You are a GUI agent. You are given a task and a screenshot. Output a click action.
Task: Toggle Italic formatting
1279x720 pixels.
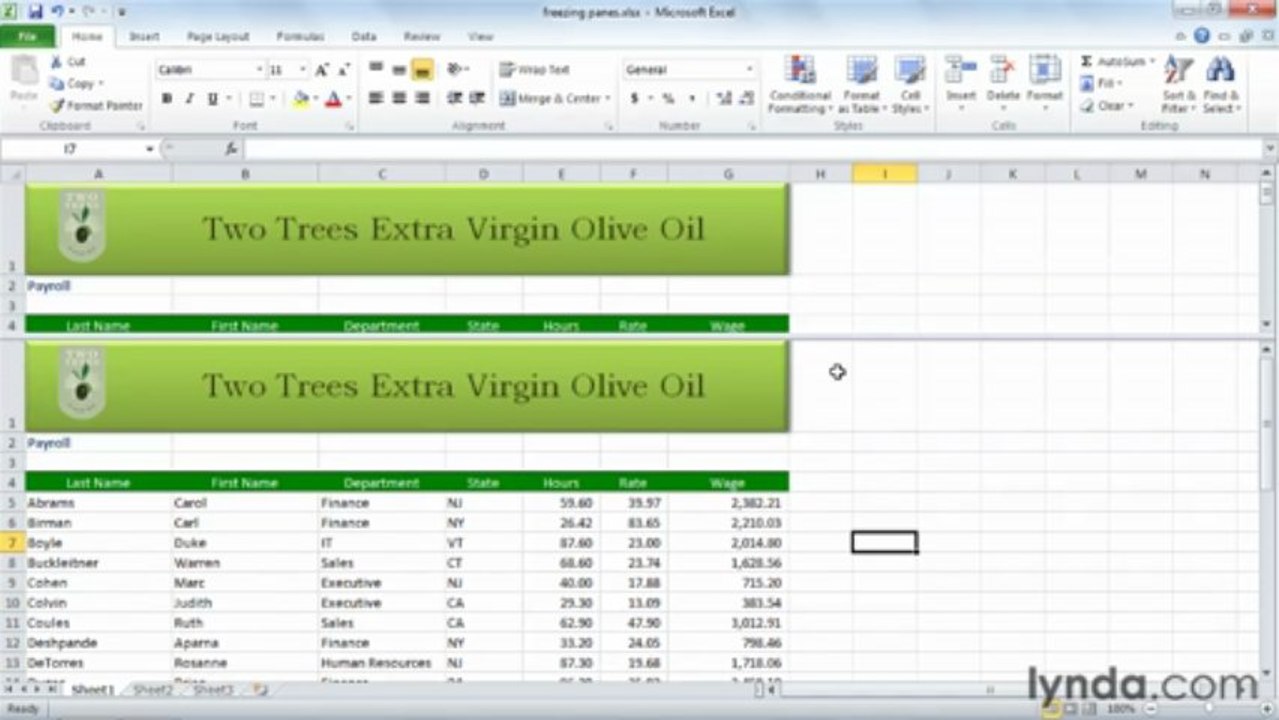click(189, 99)
